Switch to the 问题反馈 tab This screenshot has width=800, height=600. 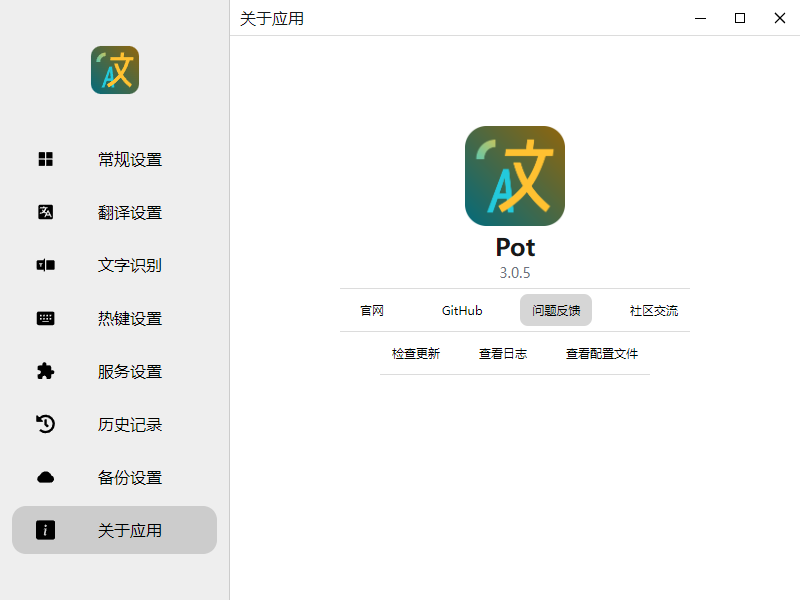coord(555,310)
